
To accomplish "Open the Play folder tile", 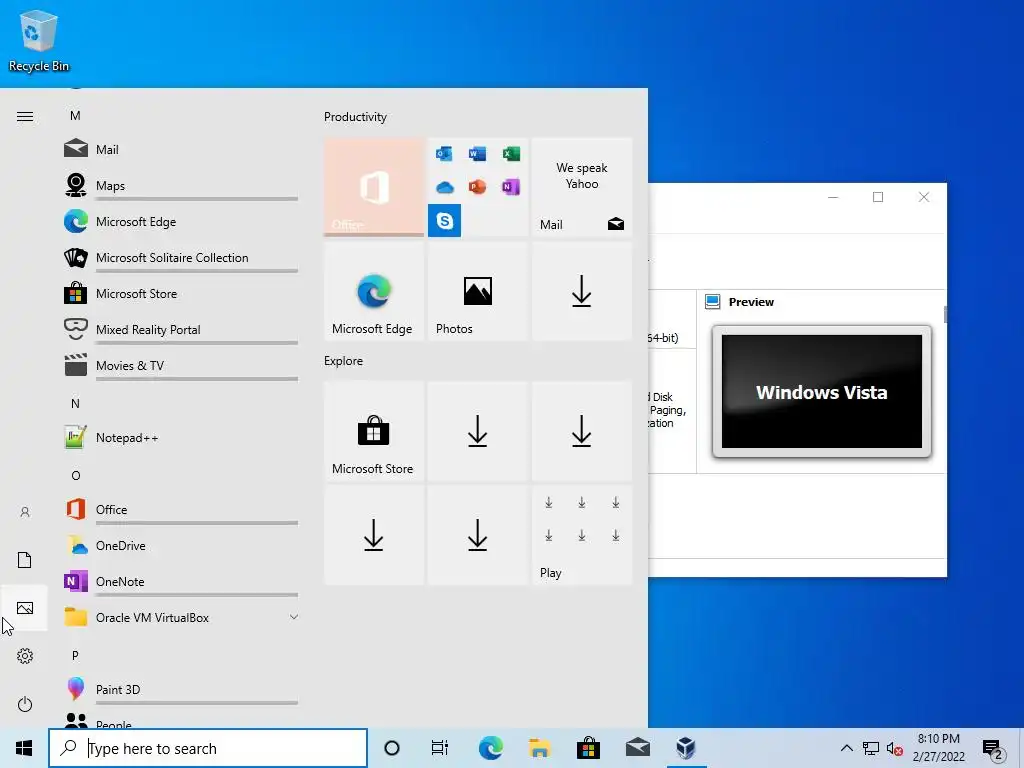I will [582, 535].
